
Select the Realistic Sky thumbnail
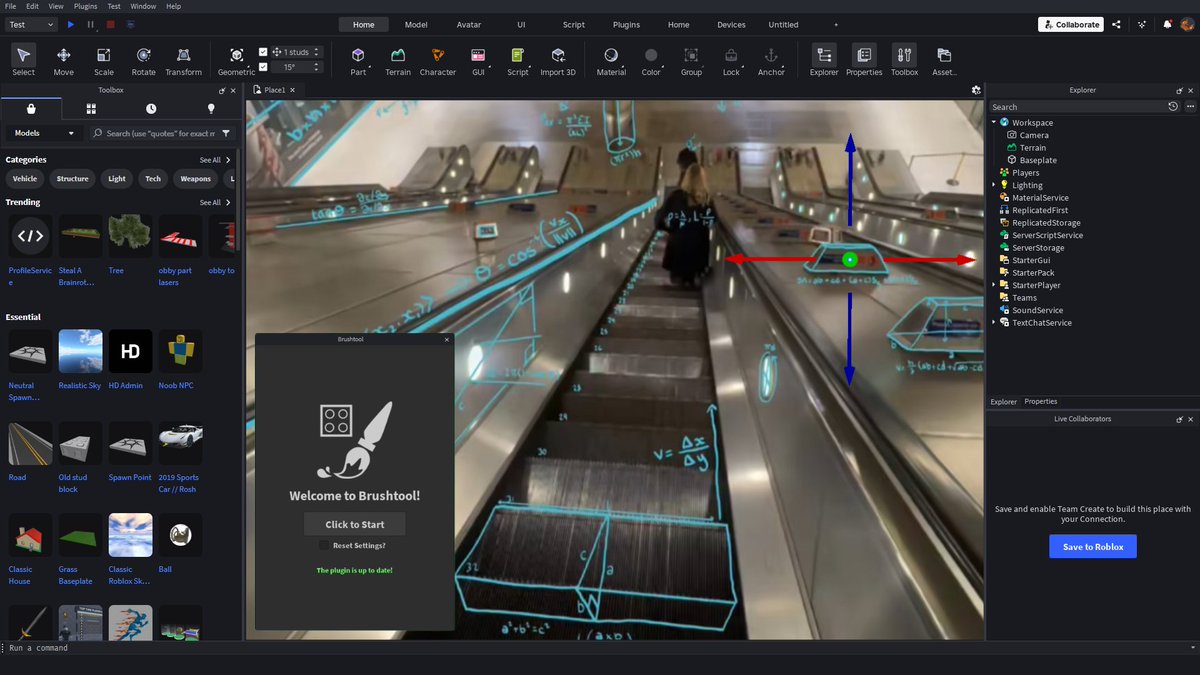80,351
